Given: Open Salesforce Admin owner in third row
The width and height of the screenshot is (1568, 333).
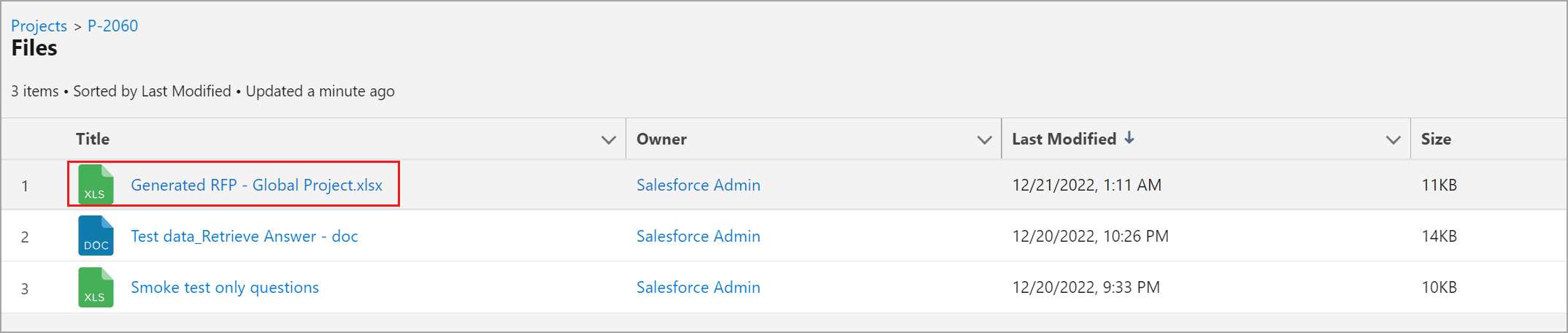Looking at the screenshot, I should pos(698,287).
